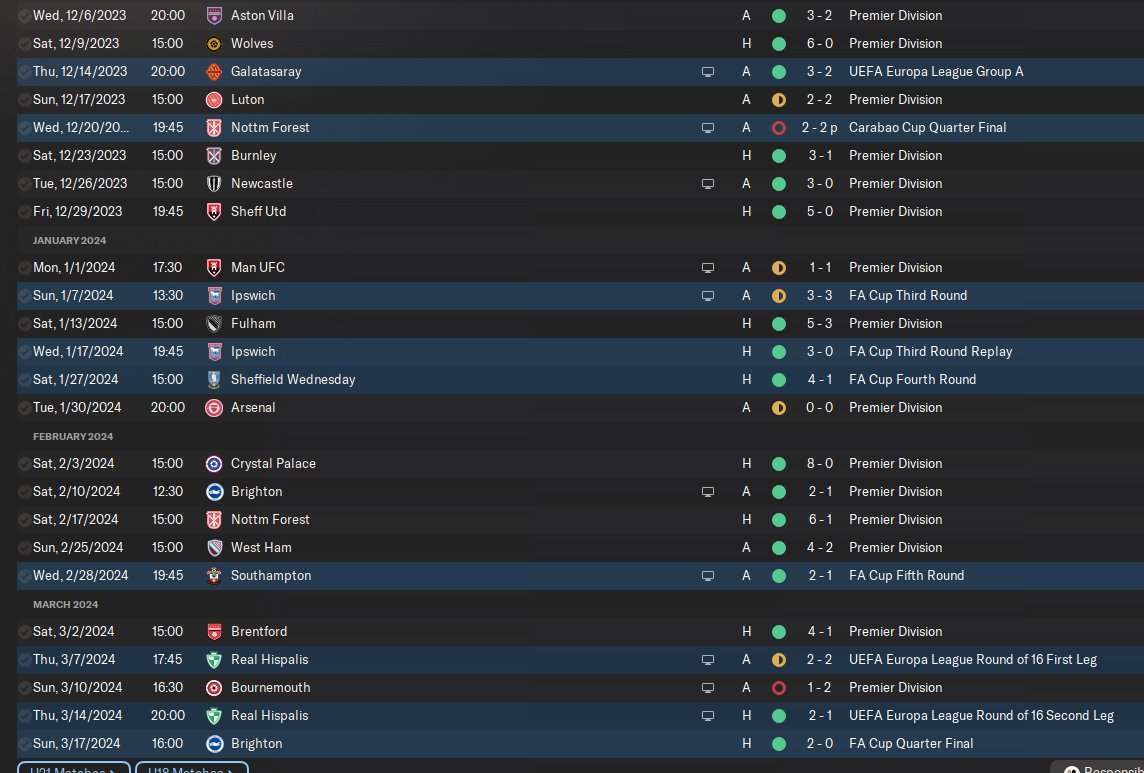The image size is (1144, 773).
Task: Open the Sheffield Wednesday team link
Action: [293, 380]
